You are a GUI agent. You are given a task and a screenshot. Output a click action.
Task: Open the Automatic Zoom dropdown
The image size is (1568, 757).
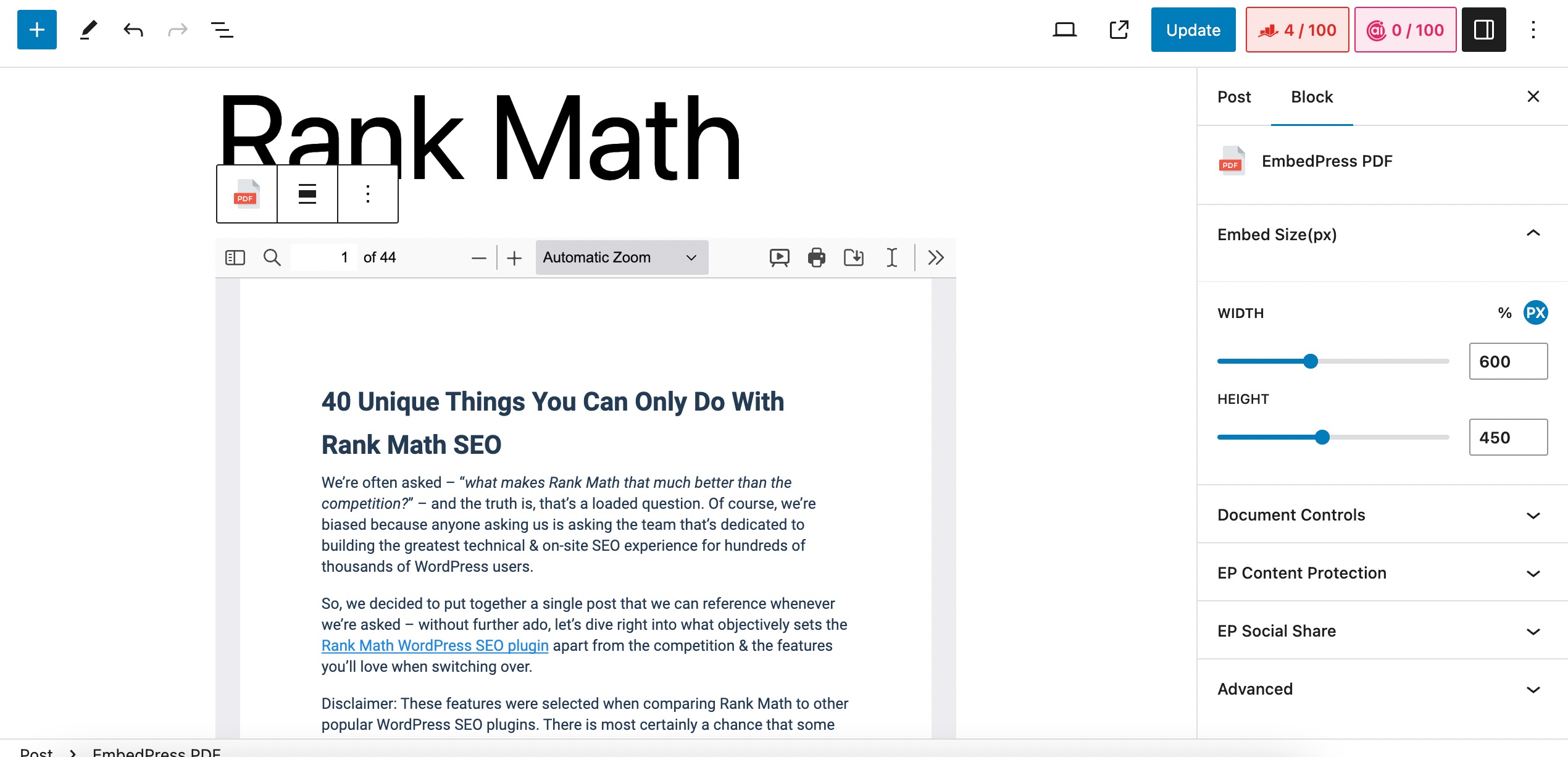622,257
